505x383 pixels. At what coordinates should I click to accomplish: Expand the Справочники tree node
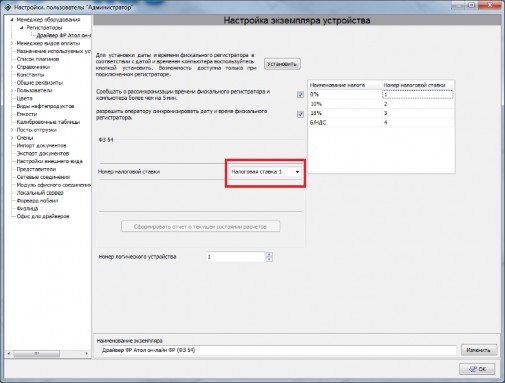coord(12,67)
